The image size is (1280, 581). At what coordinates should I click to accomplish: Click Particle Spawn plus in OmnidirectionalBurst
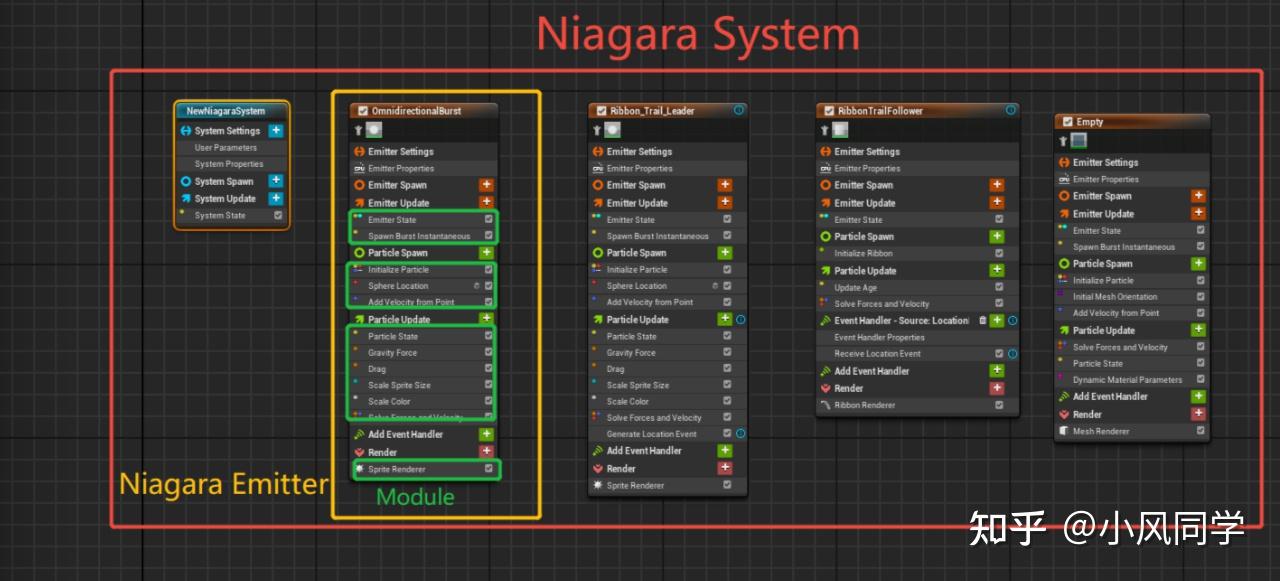(x=486, y=253)
